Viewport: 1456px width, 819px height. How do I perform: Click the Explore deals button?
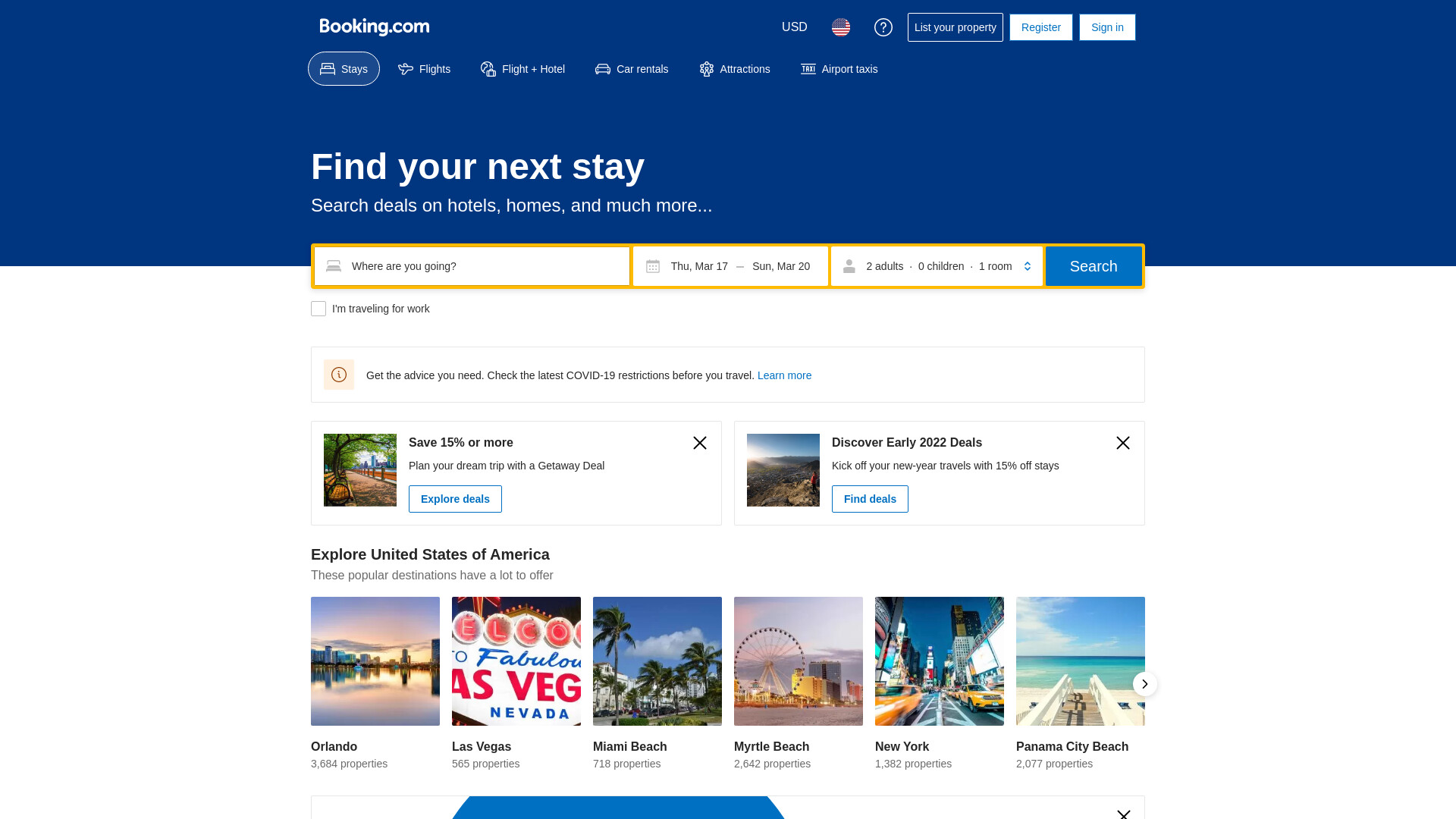click(455, 499)
